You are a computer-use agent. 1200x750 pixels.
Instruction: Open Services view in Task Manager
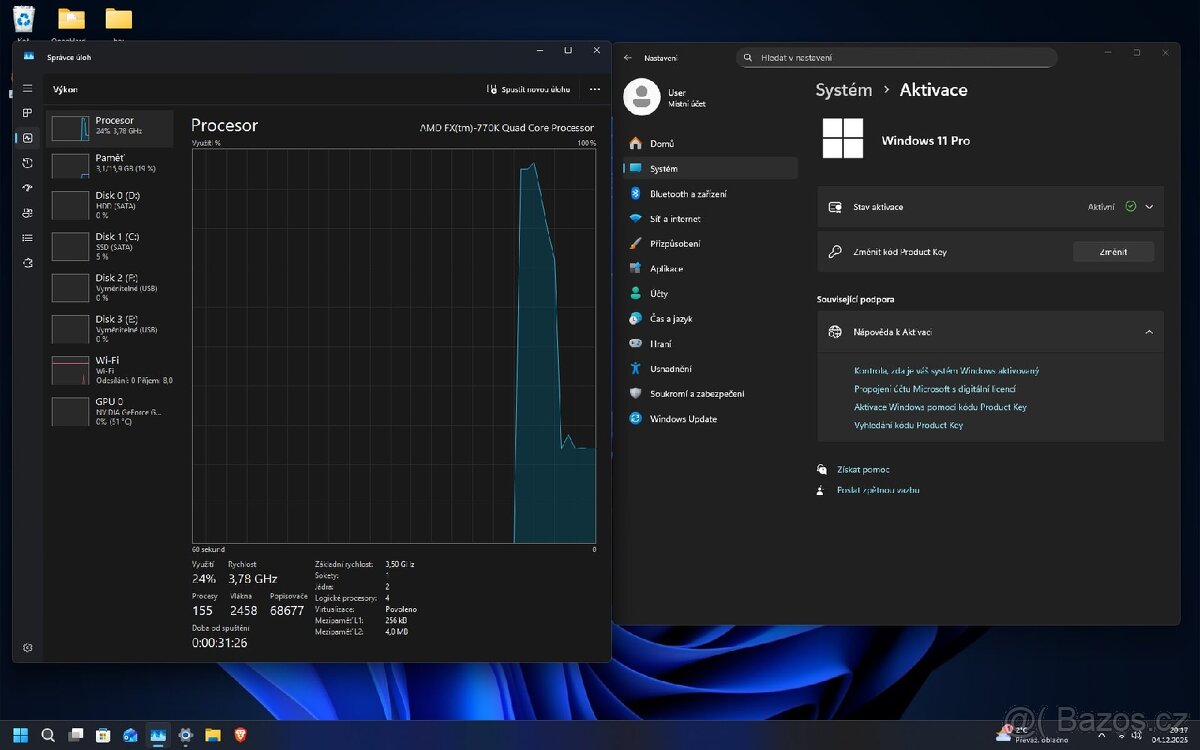click(x=26, y=263)
